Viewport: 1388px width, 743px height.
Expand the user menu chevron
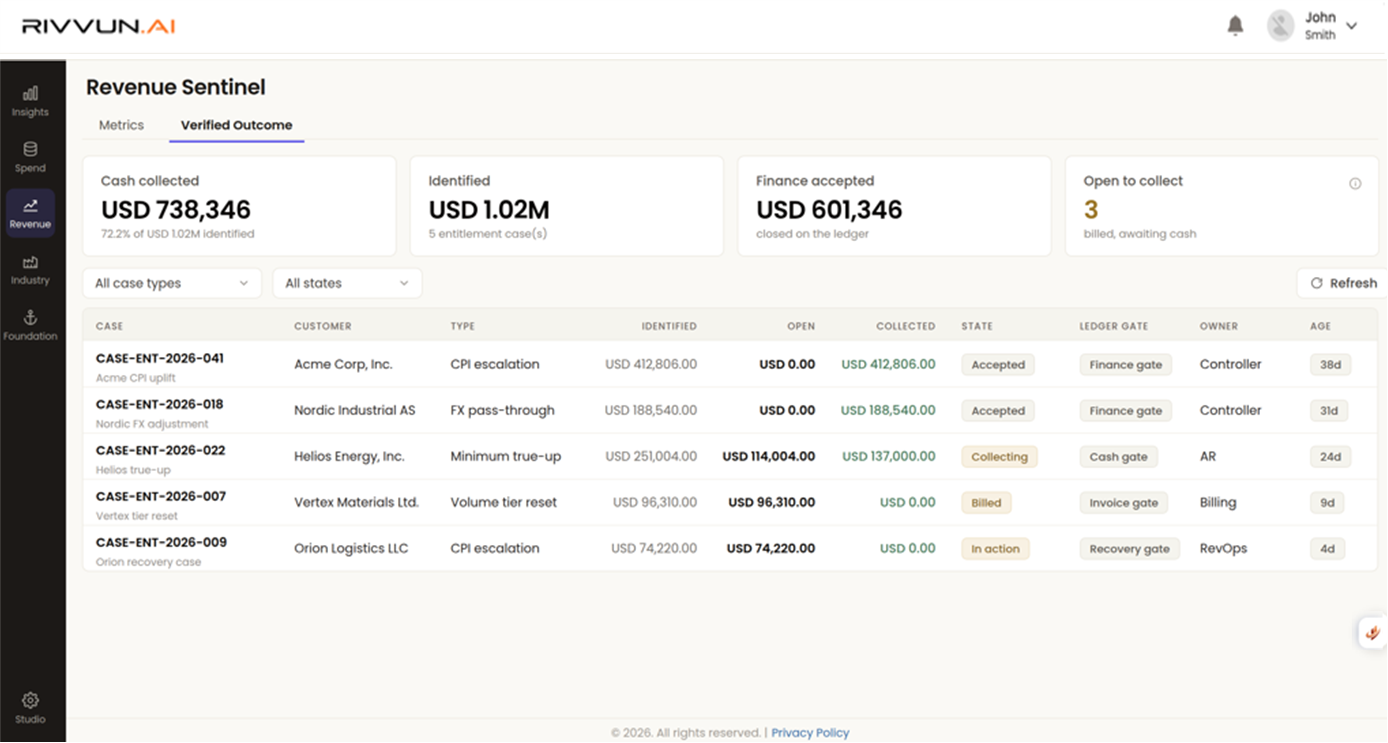(1352, 26)
